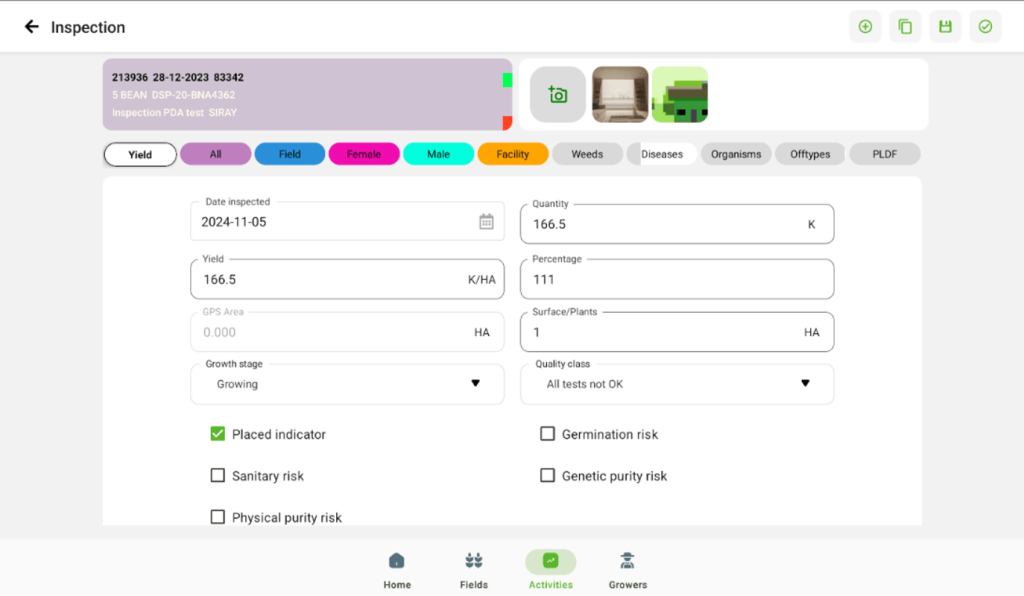Save the inspection with disk icon

tap(945, 27)
